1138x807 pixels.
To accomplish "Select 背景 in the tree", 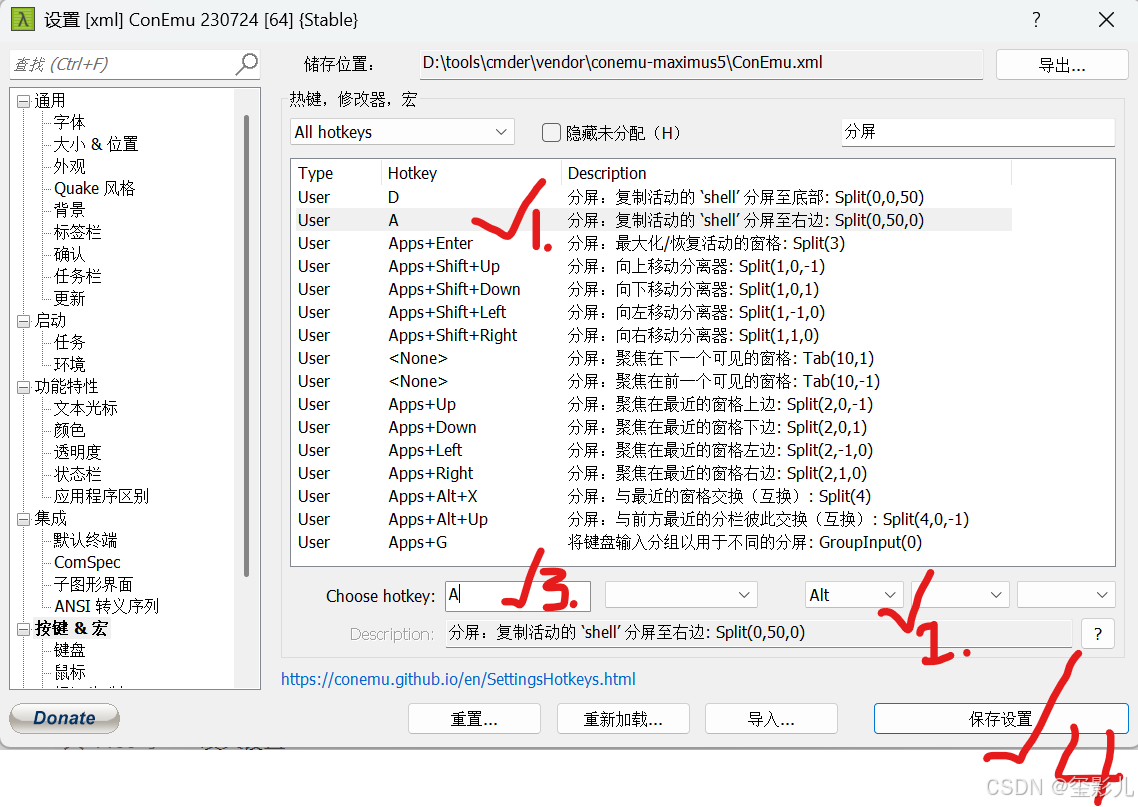I will coord(70,210).
